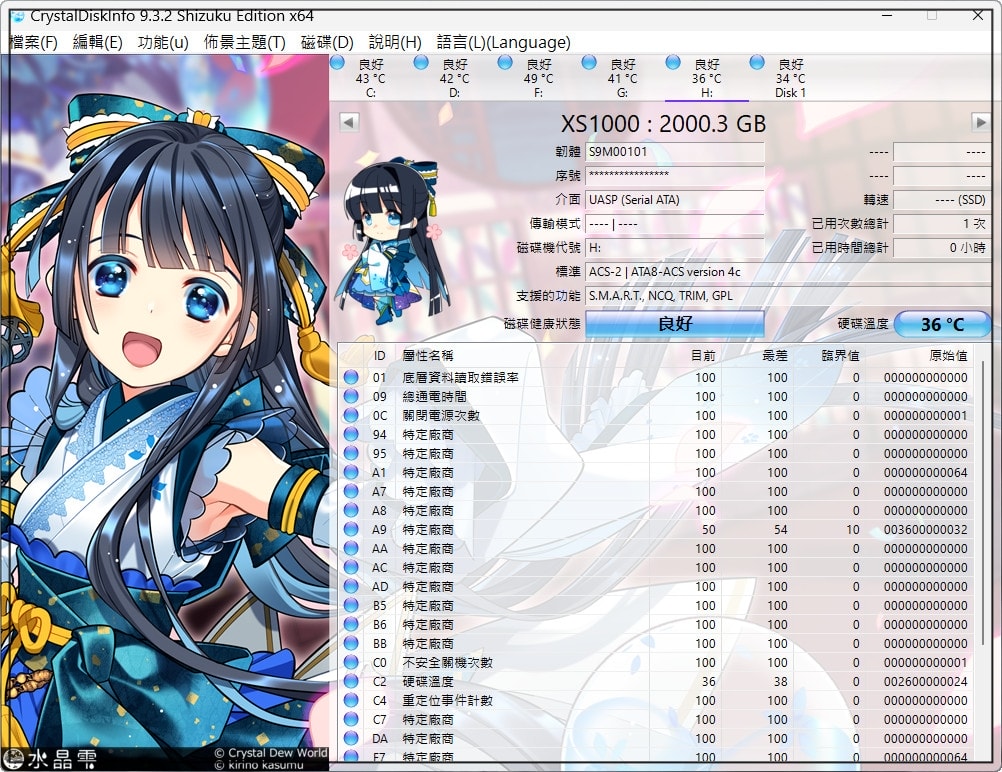The height and width of the screenshot is (772, 1002).
Task: Open the 語言(L)(Language) menu
Action: click(x=503, y=42)
